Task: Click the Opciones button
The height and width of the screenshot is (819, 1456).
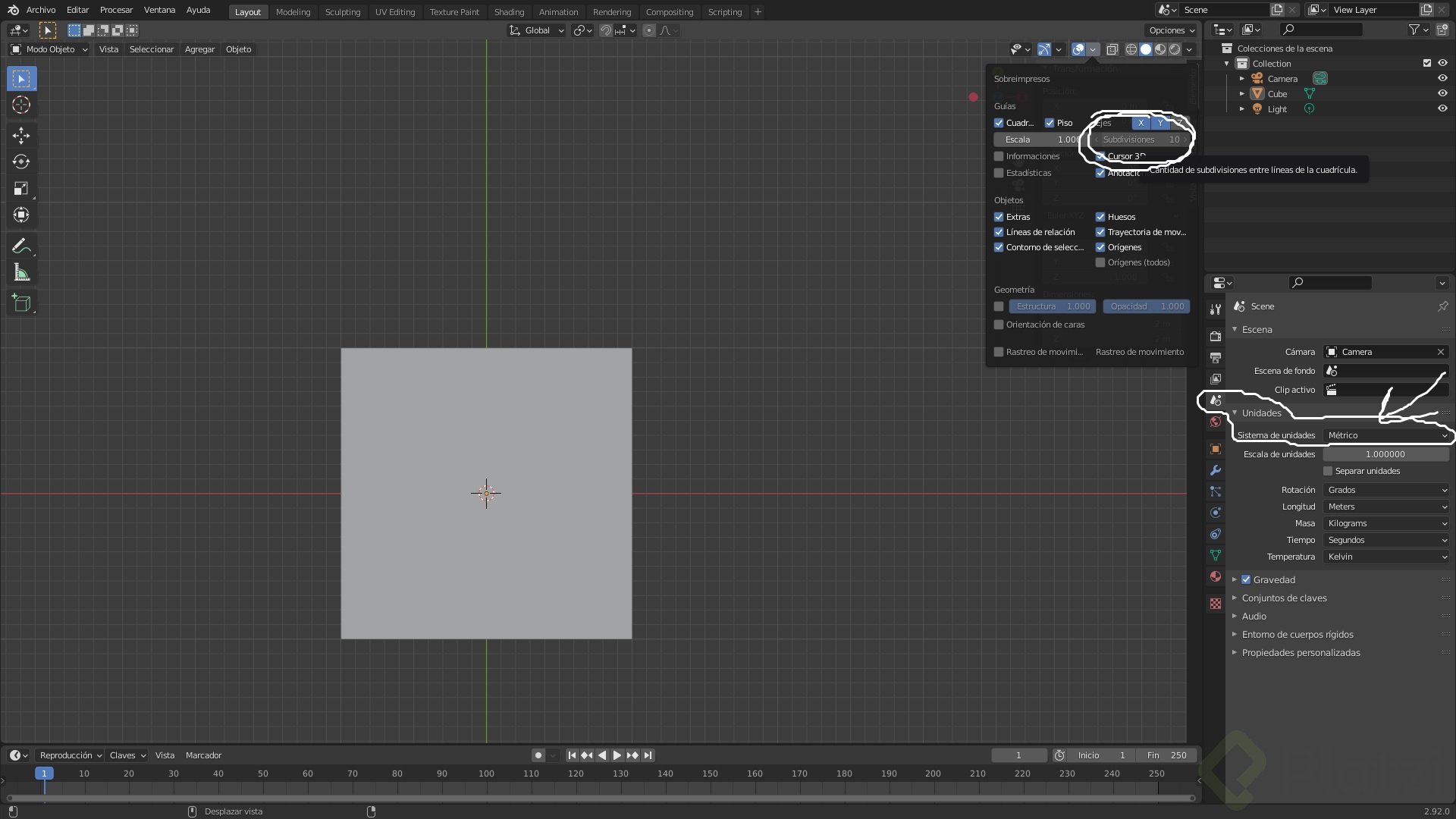Action: (x=1171, y=30)
